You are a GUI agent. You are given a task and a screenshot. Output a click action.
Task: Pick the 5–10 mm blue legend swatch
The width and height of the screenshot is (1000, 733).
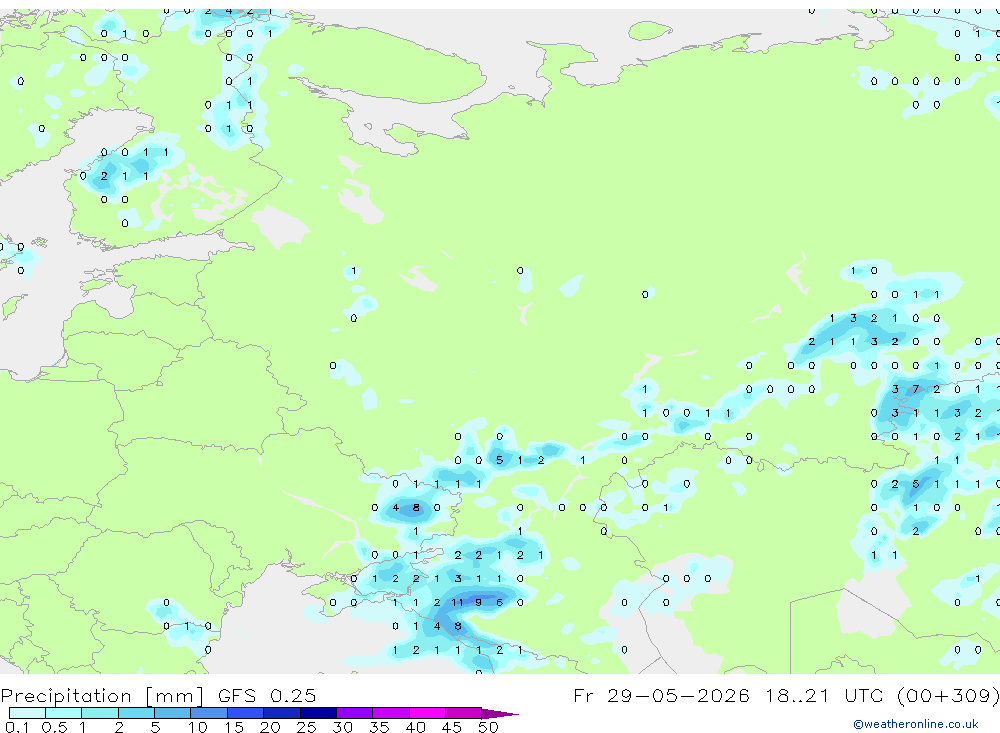pos(173,713)
